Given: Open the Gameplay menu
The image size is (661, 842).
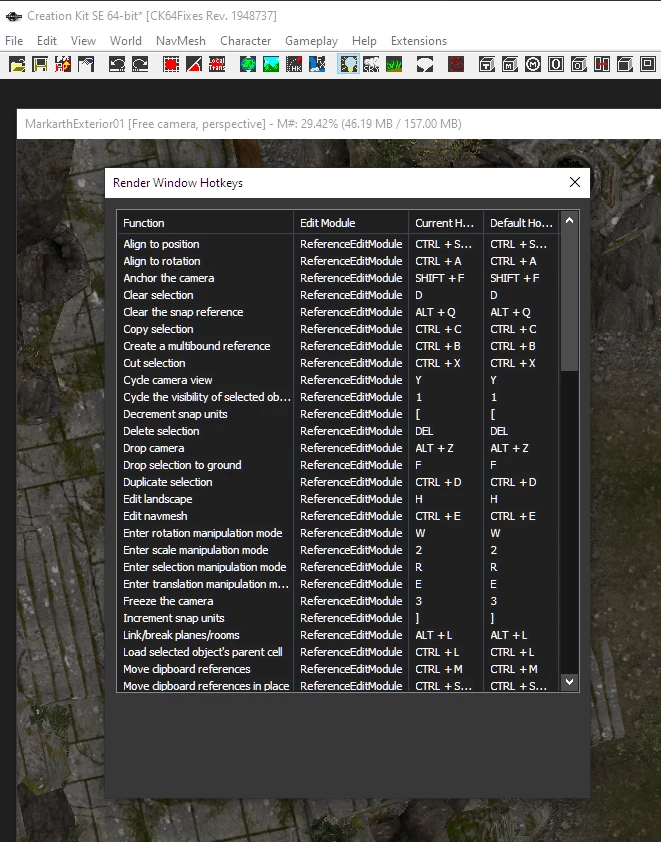Looking at the screenshot, I should 311,41.
